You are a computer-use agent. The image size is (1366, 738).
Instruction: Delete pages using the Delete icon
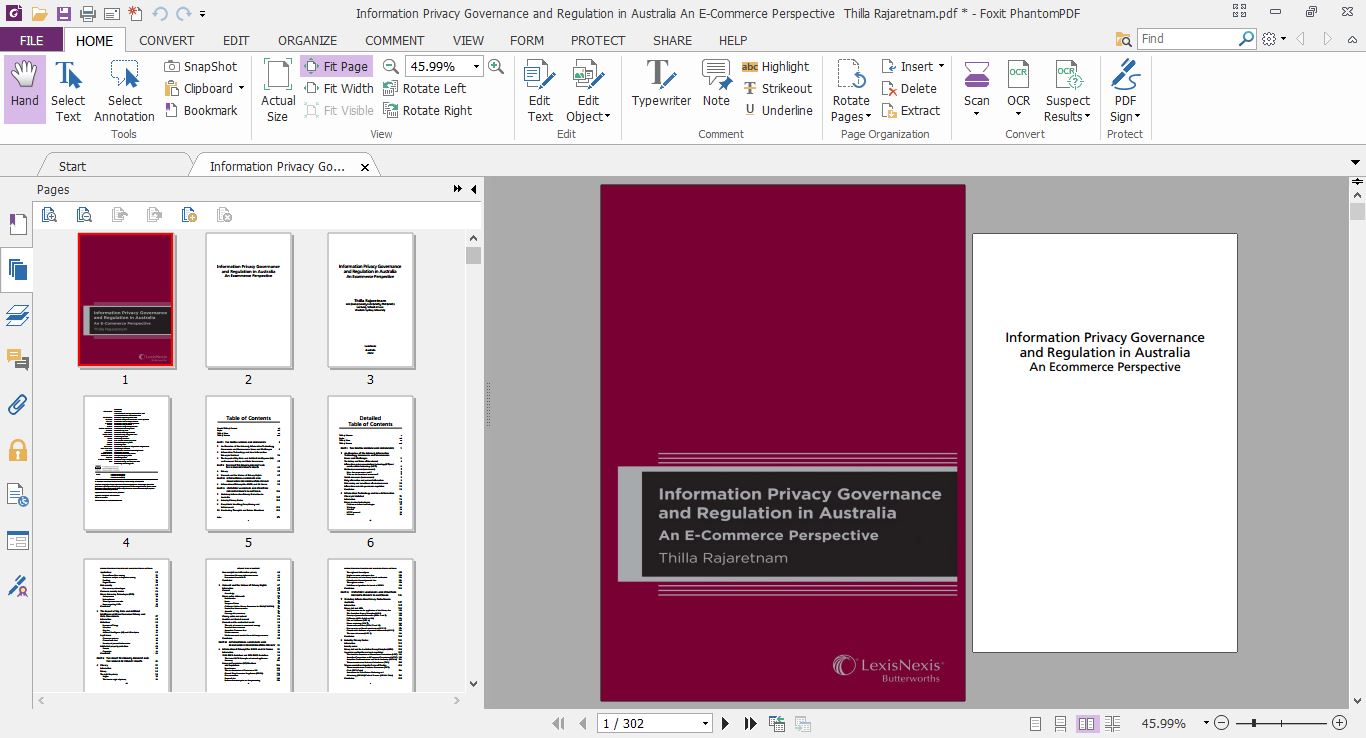click(x=909, y=88)
